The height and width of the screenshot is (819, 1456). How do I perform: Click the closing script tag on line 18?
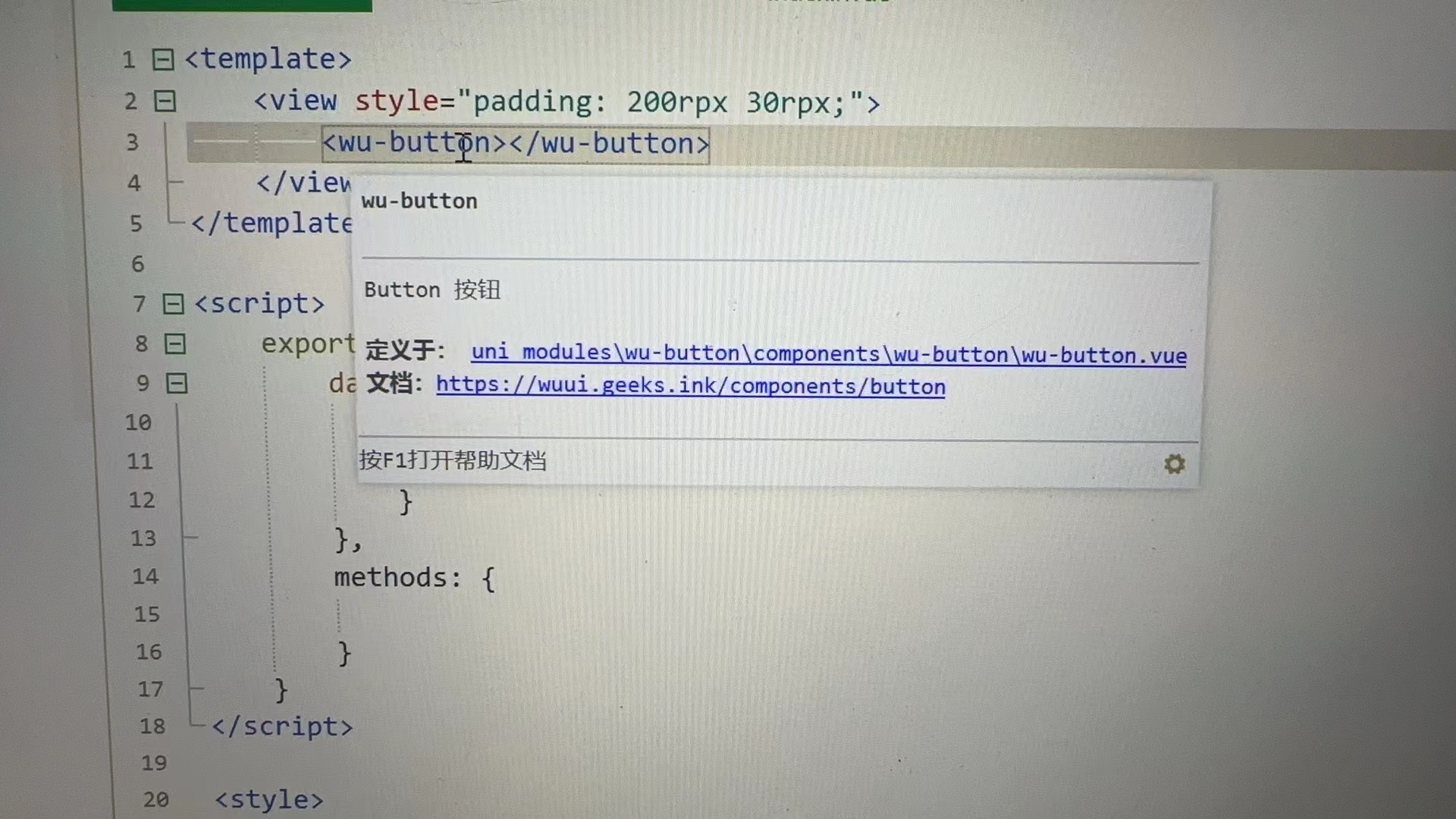[282, 726]
